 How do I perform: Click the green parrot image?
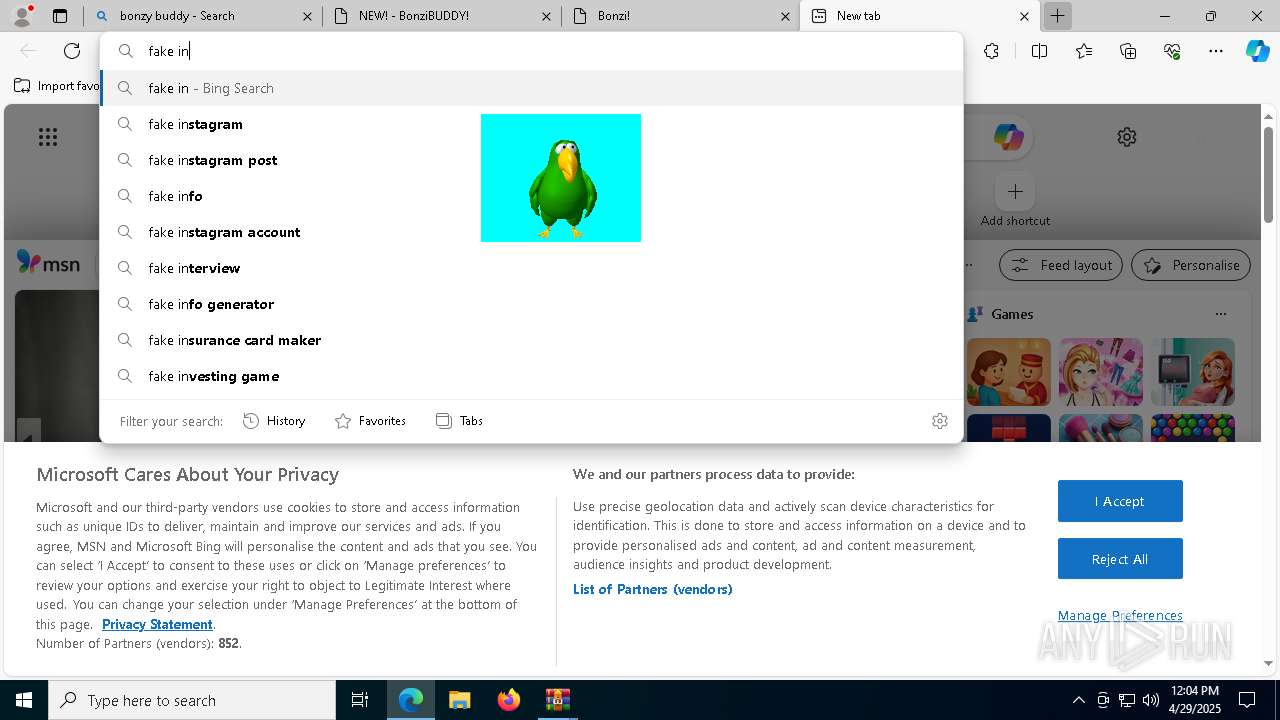(x=561, y=178)
